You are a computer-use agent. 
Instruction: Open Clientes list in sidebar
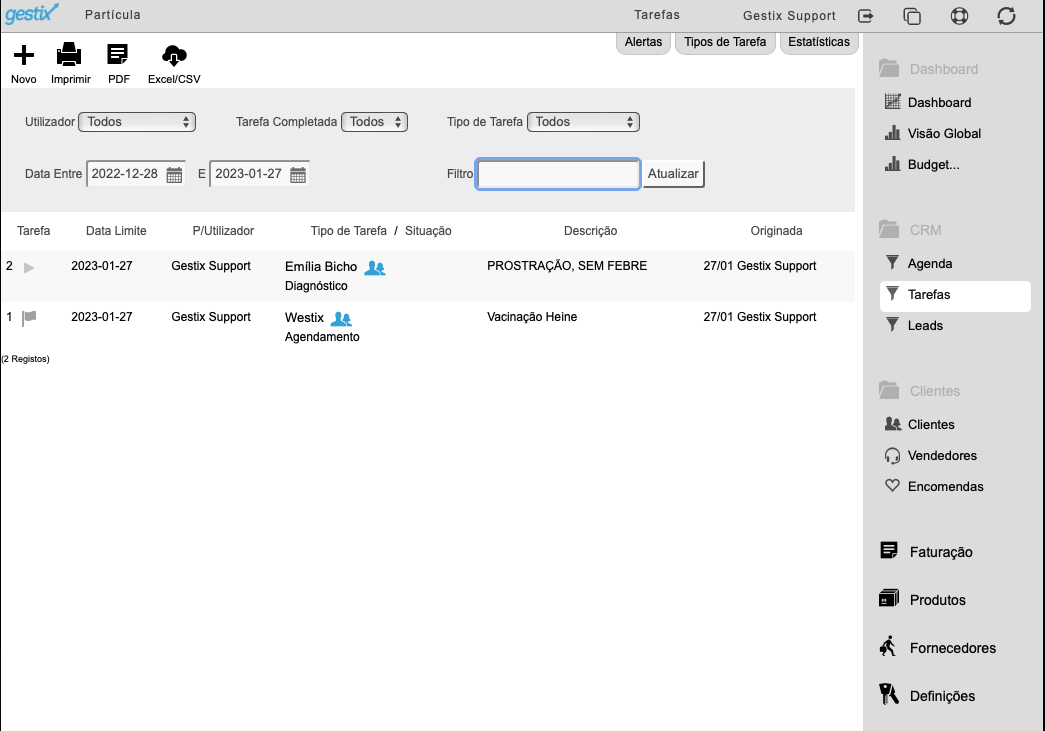click(x=930, y=424)
